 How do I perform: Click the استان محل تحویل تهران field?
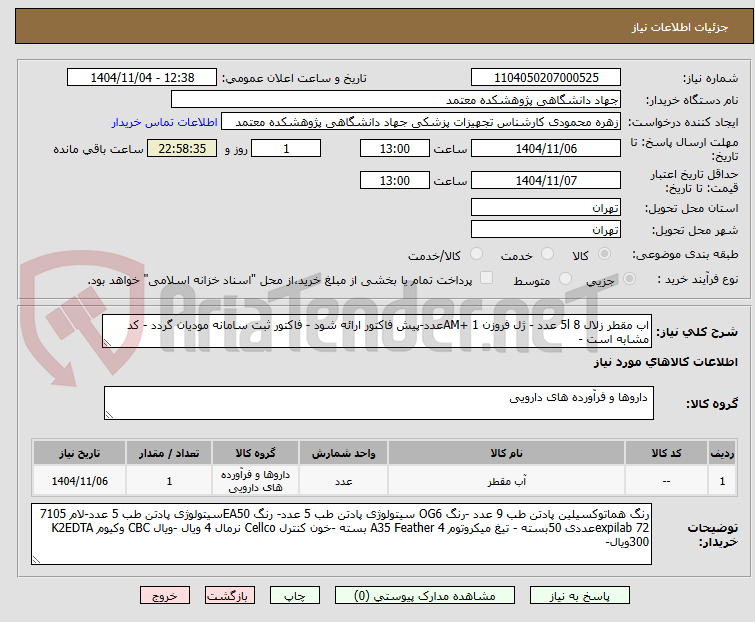pyautogui.click(x=546, y=207)
